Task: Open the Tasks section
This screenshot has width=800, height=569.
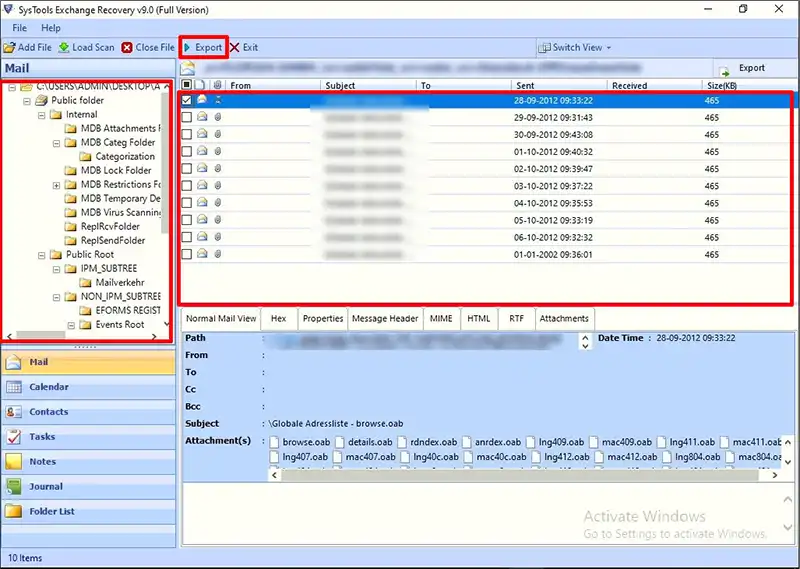Action: click(x=88, y=437)
